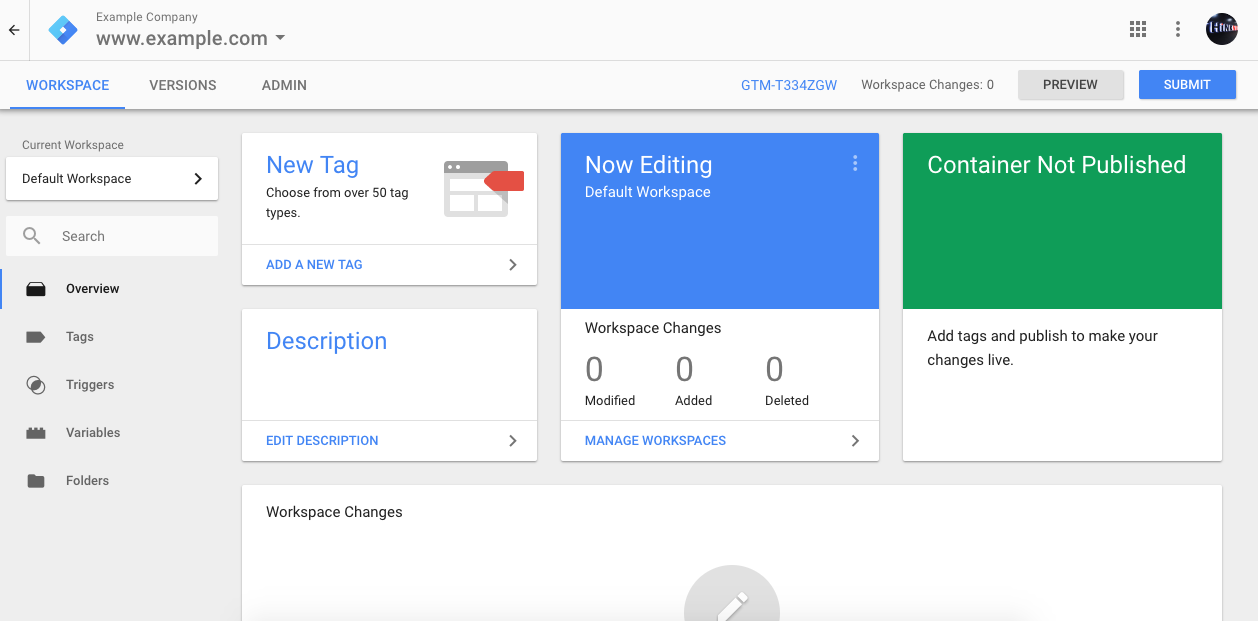Viewport: 1258px width, 621px height.
Task: Click the chevron beside Manage Workspaces
Action: click(x=855, y=441)
